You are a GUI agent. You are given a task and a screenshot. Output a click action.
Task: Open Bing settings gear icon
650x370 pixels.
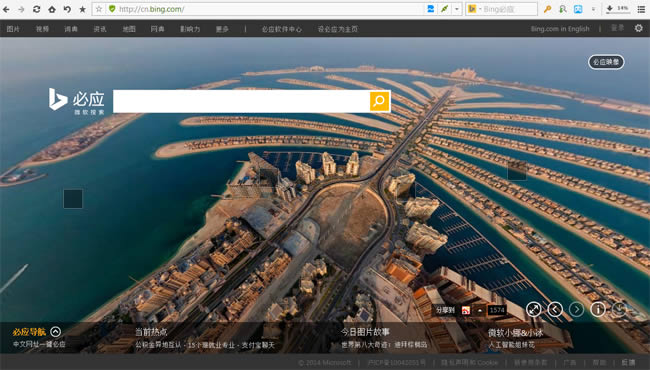(x=639, y=28)
